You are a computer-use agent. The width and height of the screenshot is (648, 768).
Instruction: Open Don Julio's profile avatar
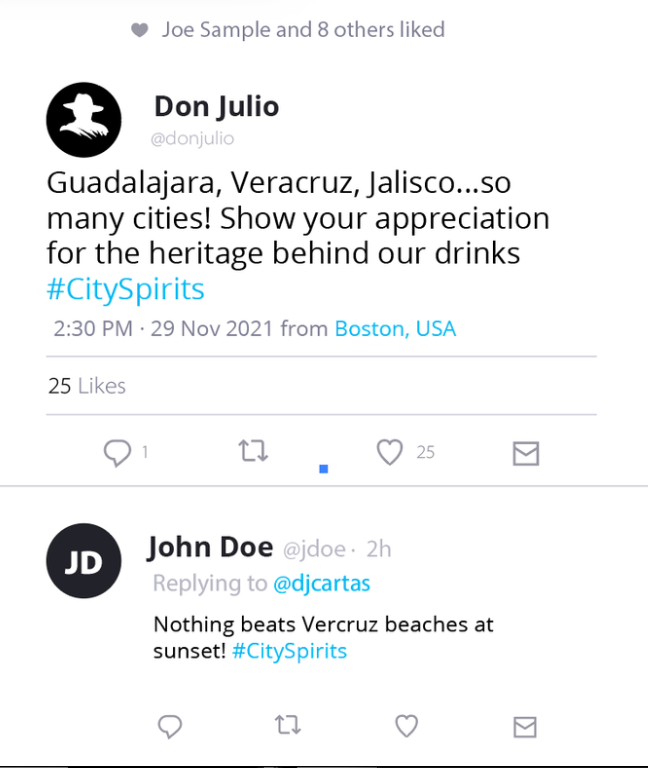(x=84, y=119)
